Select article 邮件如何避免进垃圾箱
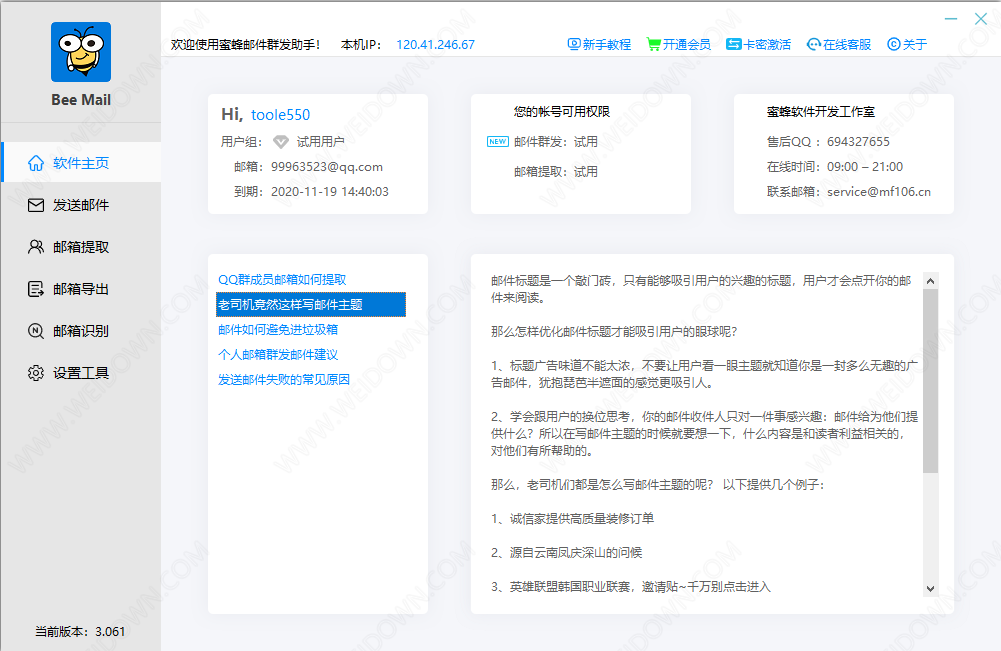The width and height of the screenshot is (1001, 651). click(x=278, y=329)
